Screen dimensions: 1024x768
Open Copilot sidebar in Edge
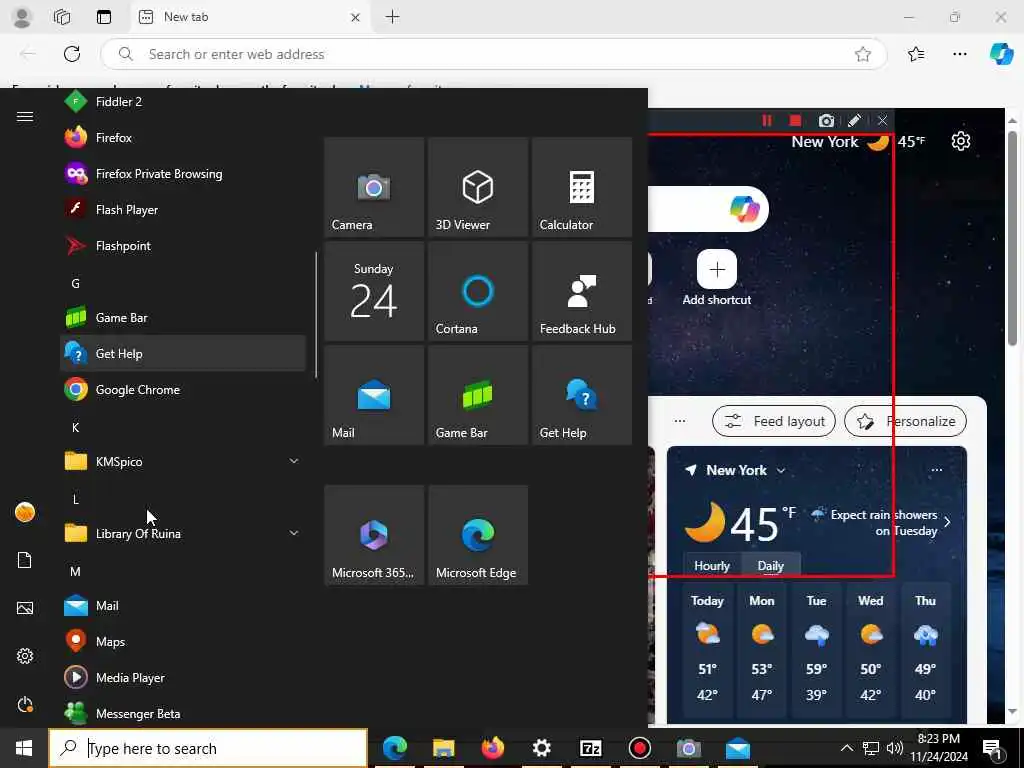1001,54
